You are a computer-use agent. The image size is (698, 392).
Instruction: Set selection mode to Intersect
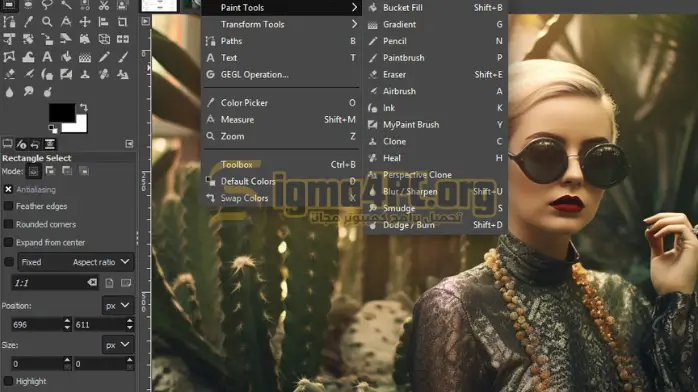84,171
